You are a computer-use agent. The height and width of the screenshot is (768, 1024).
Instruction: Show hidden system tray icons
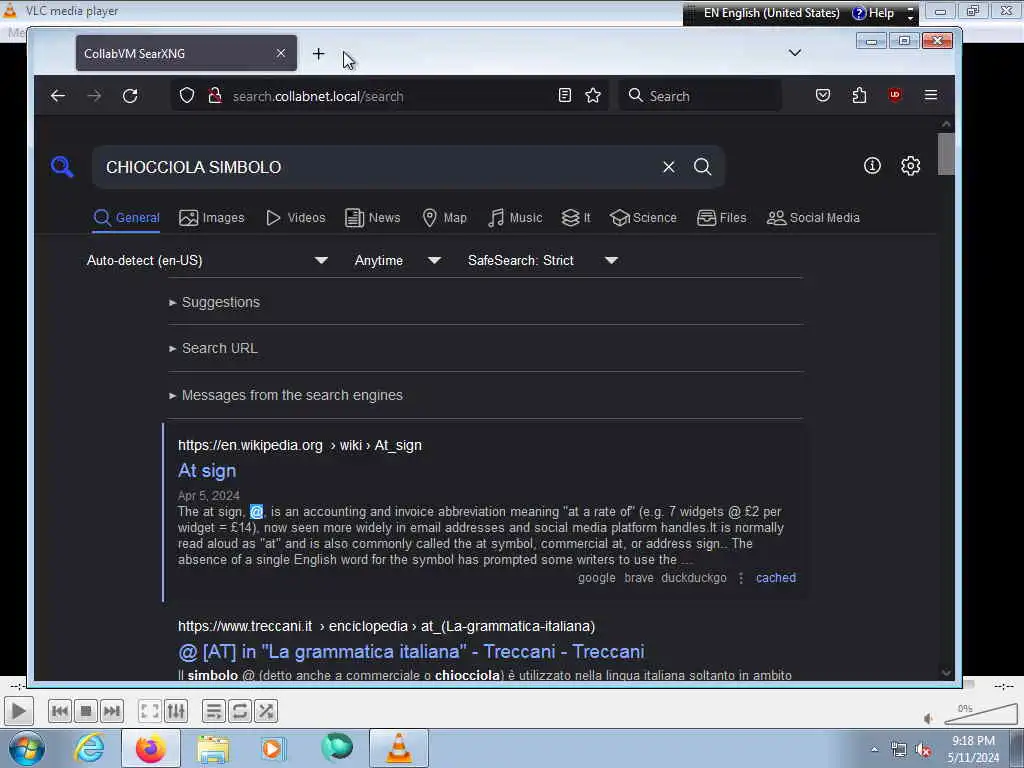(874, 749)
